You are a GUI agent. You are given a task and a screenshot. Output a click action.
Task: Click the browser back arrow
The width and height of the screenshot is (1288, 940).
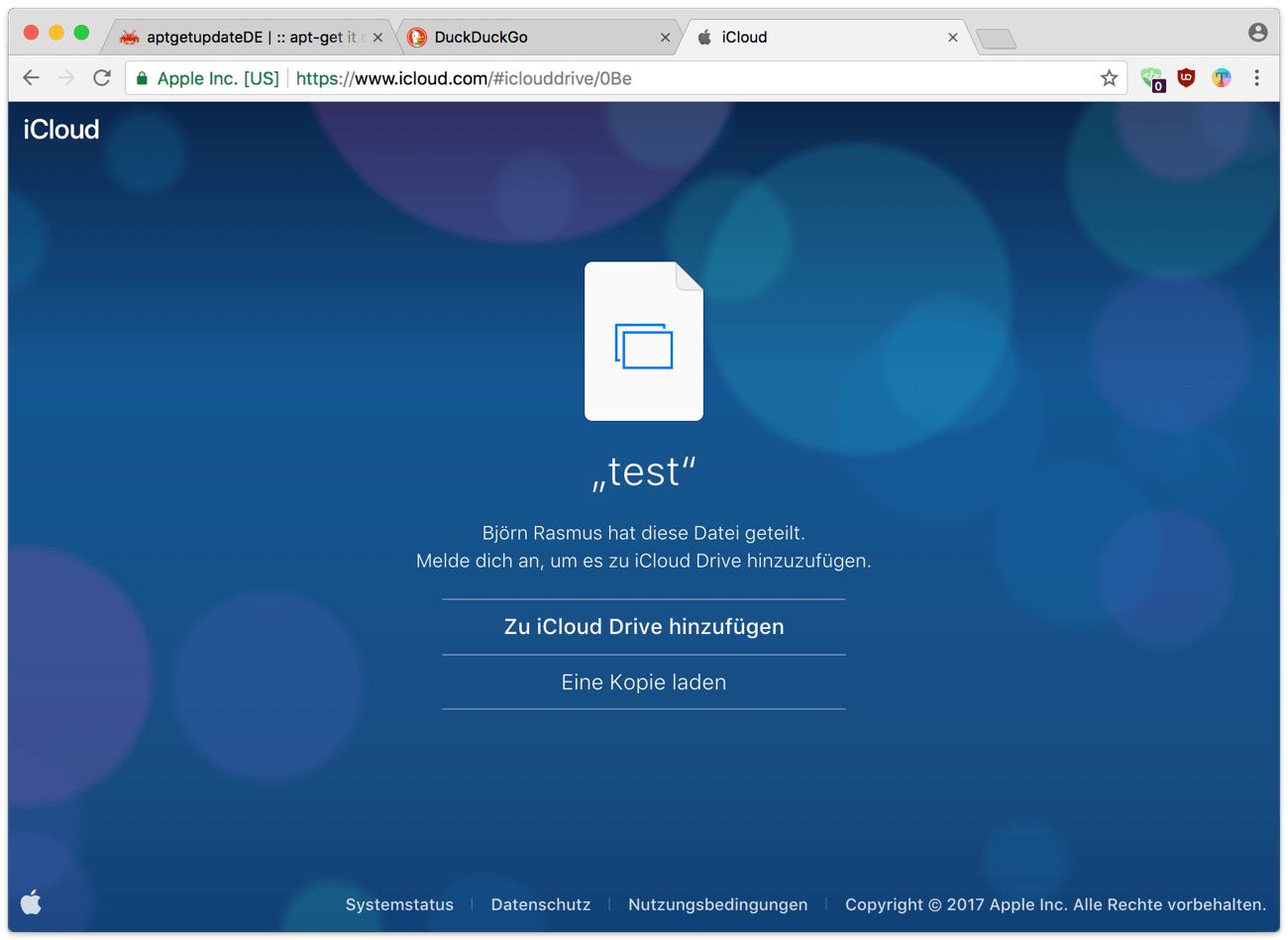click(31, 78)
